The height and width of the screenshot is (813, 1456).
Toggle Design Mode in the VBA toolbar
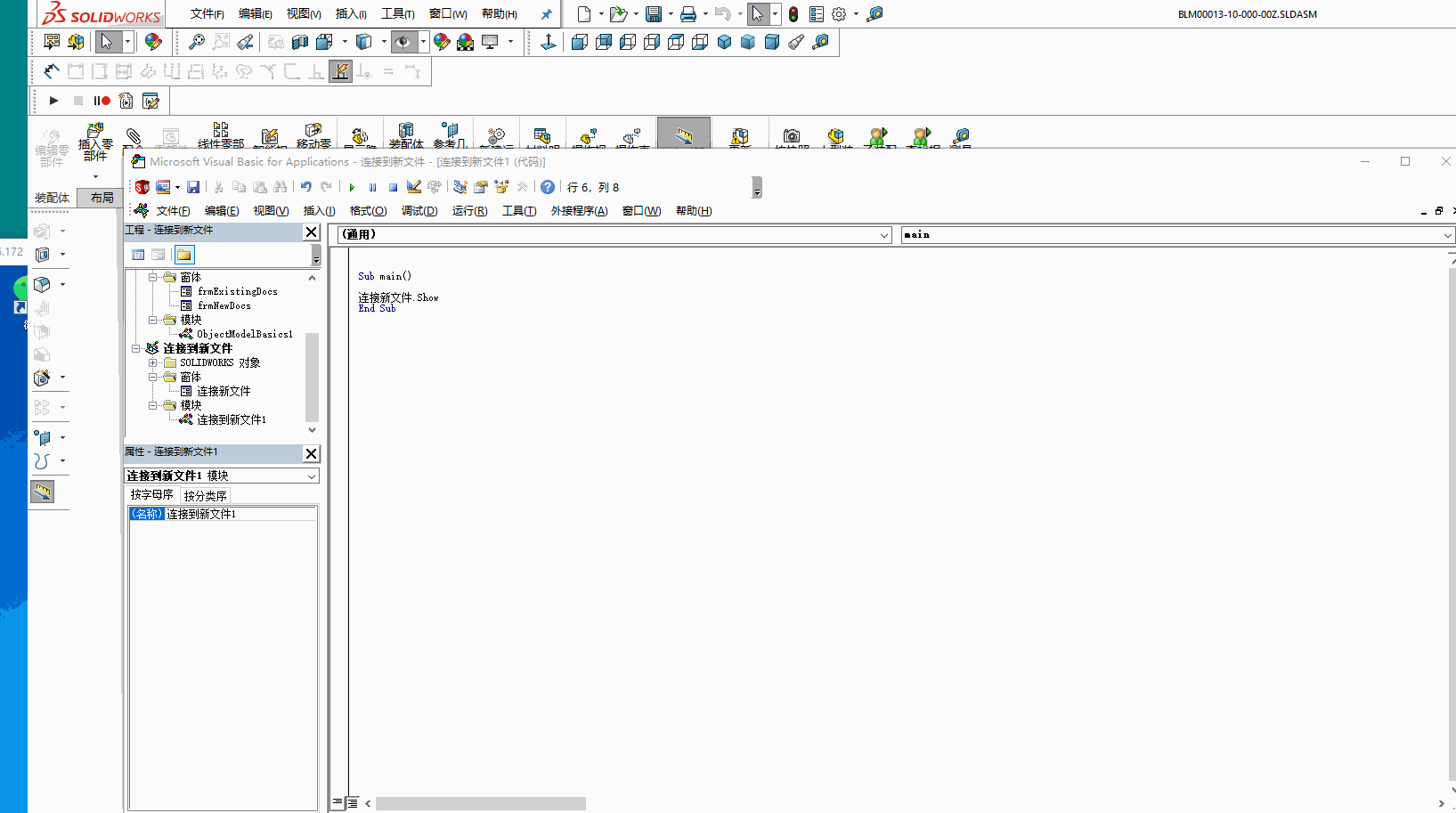click(413, 187)
